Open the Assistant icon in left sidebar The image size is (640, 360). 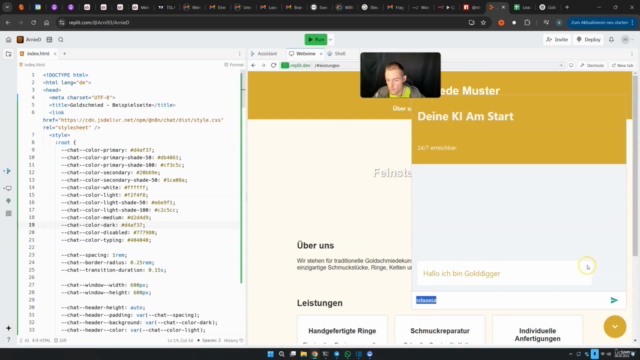(x=8, y=171)
